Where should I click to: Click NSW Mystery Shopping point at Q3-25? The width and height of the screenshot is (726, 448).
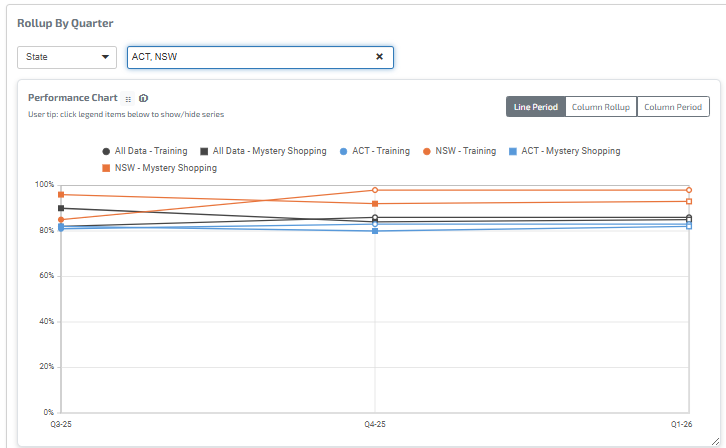(x=61, y=195)
